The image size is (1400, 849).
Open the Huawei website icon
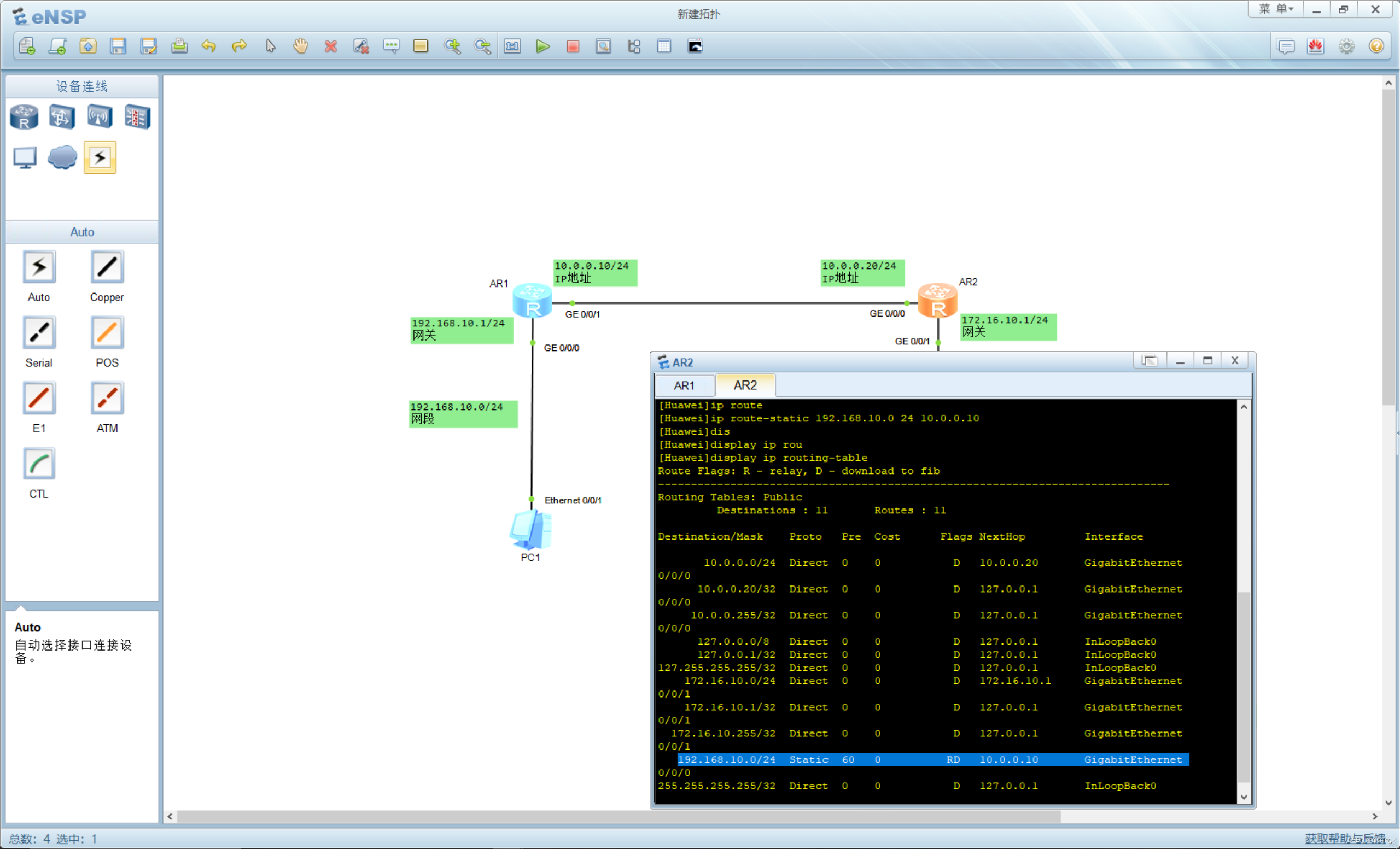coord(1315,46)
